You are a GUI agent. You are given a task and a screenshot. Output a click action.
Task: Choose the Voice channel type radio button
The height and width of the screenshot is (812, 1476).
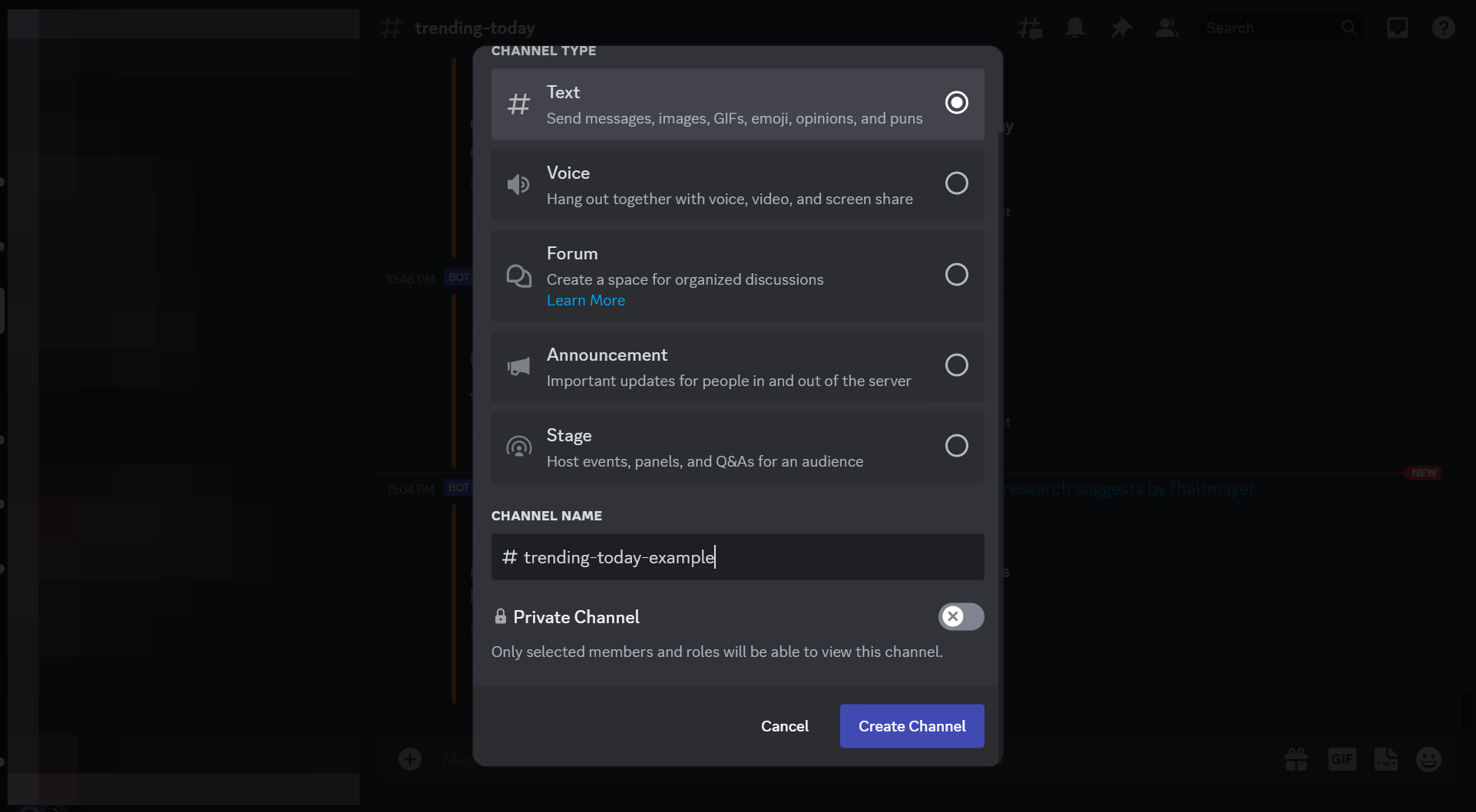pos(956,183)
